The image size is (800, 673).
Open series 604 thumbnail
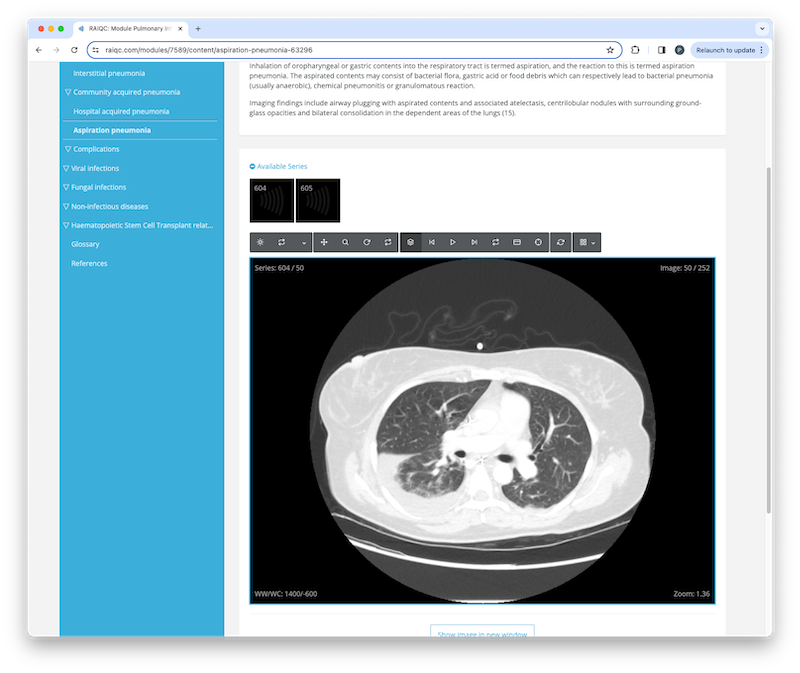tap(272, 201)
